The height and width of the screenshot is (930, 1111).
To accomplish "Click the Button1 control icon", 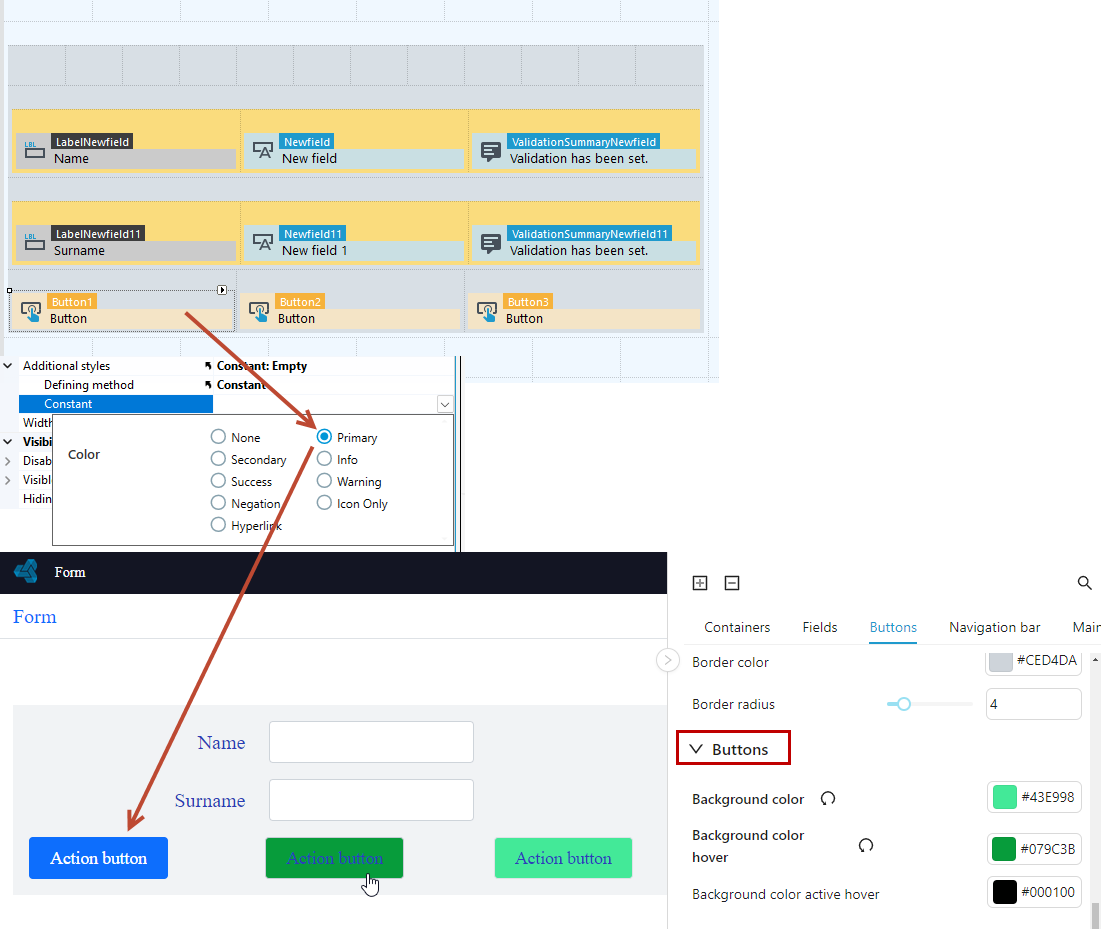I will click(31, 312).
